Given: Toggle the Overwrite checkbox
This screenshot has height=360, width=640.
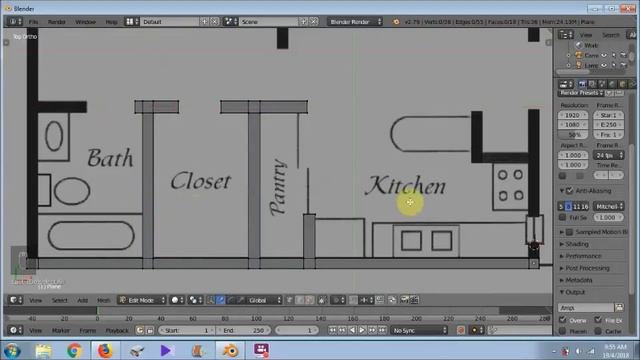Looking at the screenshot, I should [562, 320].
